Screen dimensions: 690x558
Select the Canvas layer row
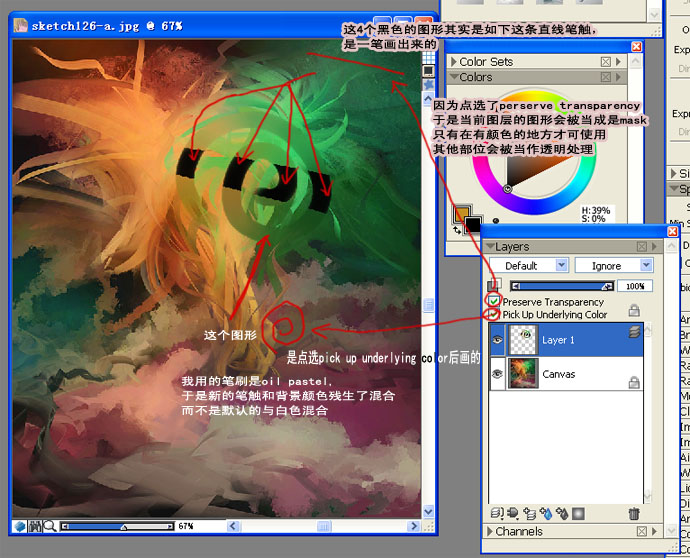point(566,374)
